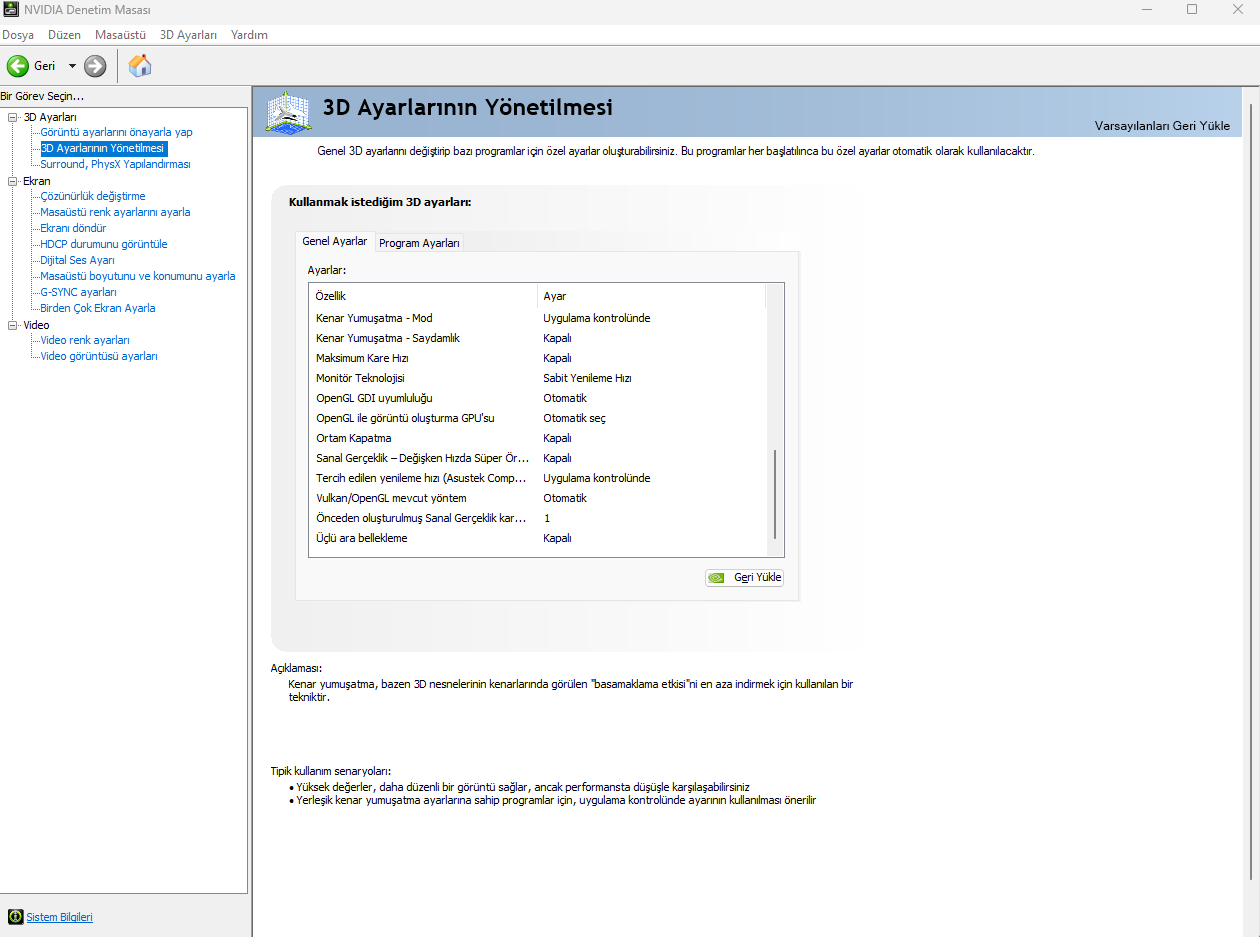Select Ortam Kapatma row
Viewport: 1260px width, 937px height.
pyautogui.click(x=537, y=438)
